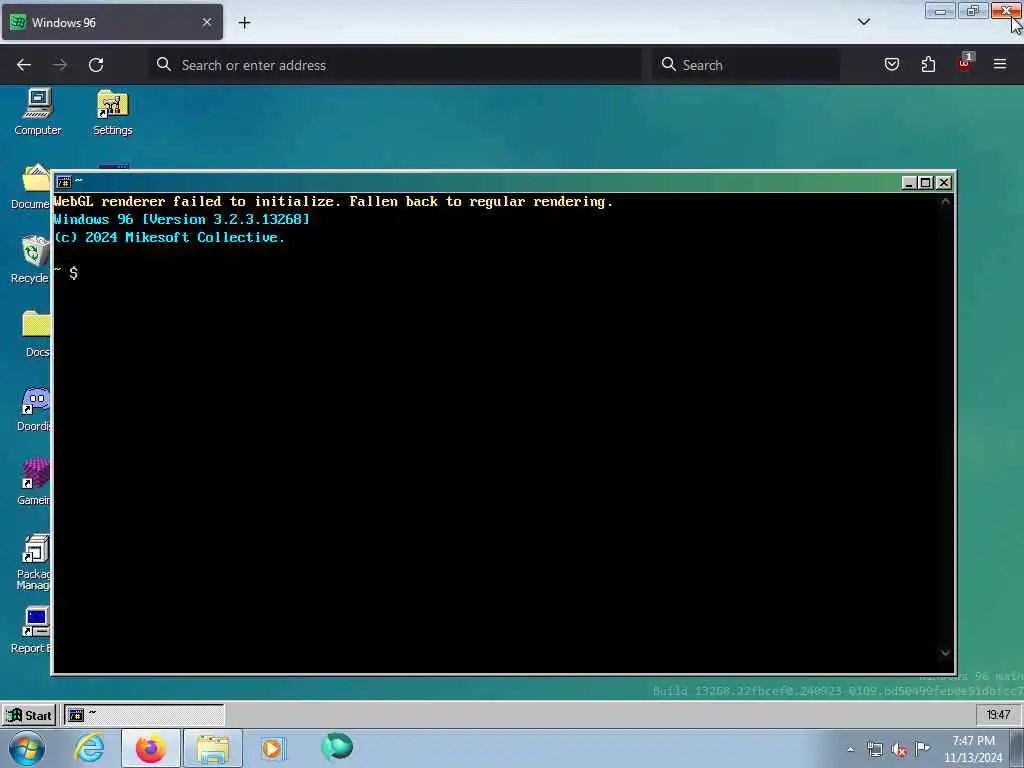Focus the Search or enter address bar
The image size is (1024, 768).
395,65
